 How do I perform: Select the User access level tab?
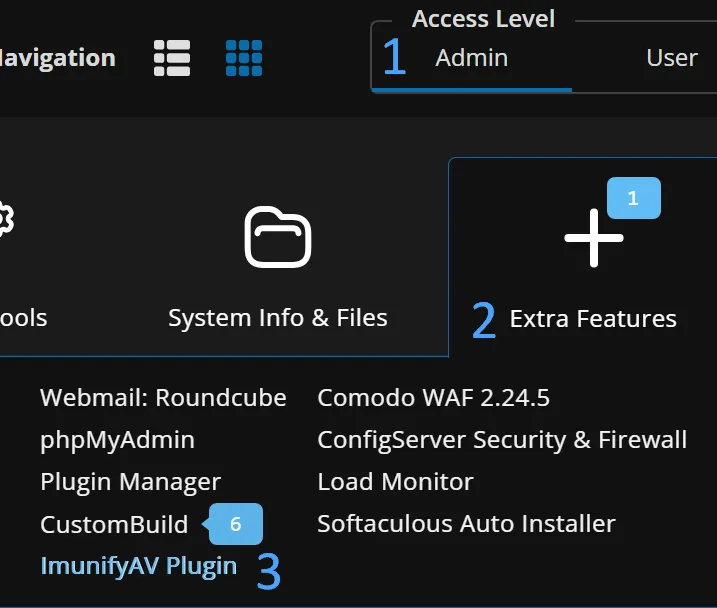(672, 58)
